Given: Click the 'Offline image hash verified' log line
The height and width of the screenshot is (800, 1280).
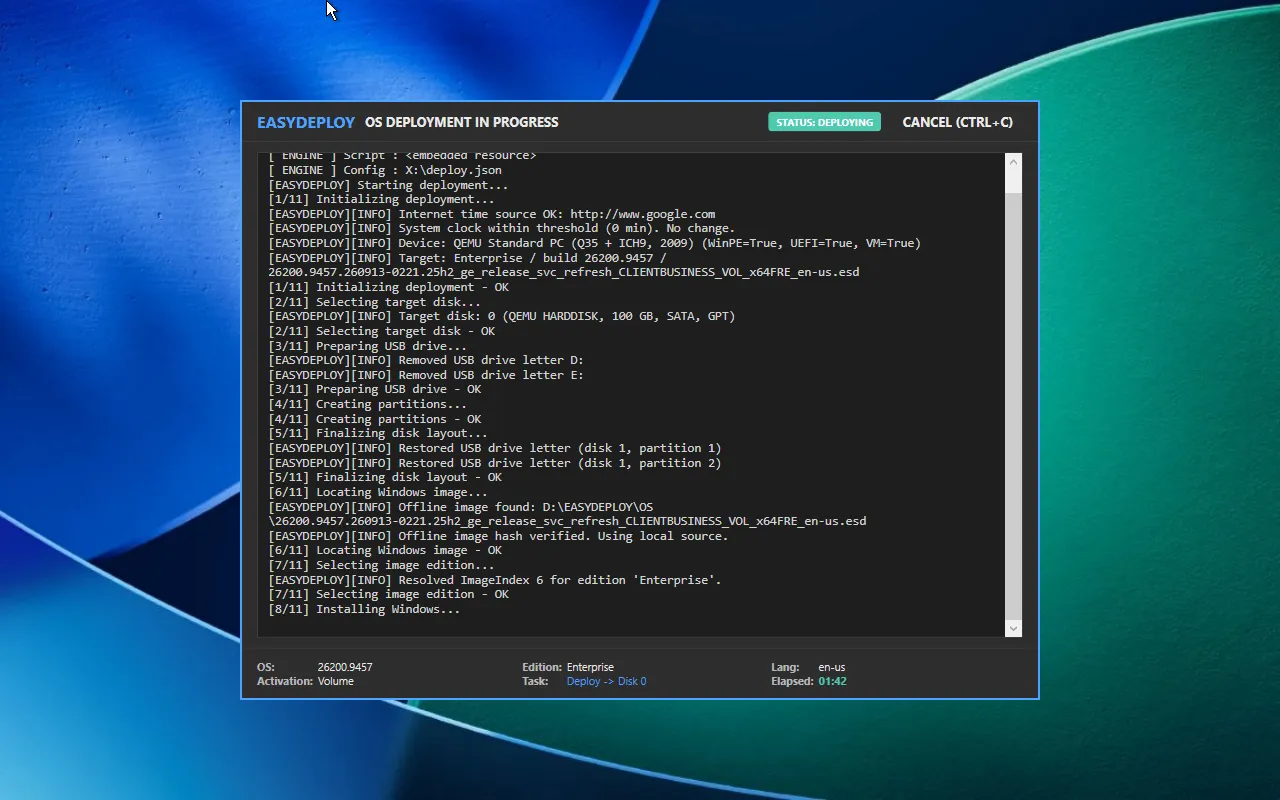Looking at the screenshot, I should coord(498,536).
